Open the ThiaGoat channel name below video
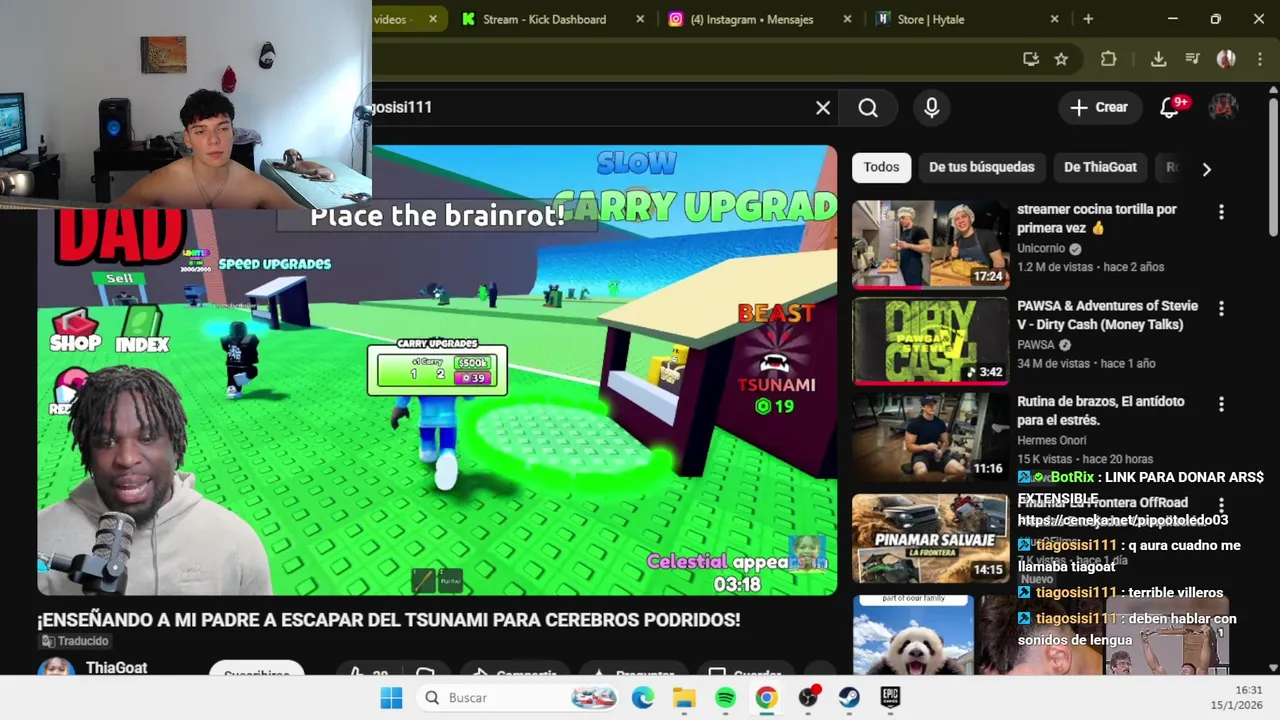 (x=116, y=667)
